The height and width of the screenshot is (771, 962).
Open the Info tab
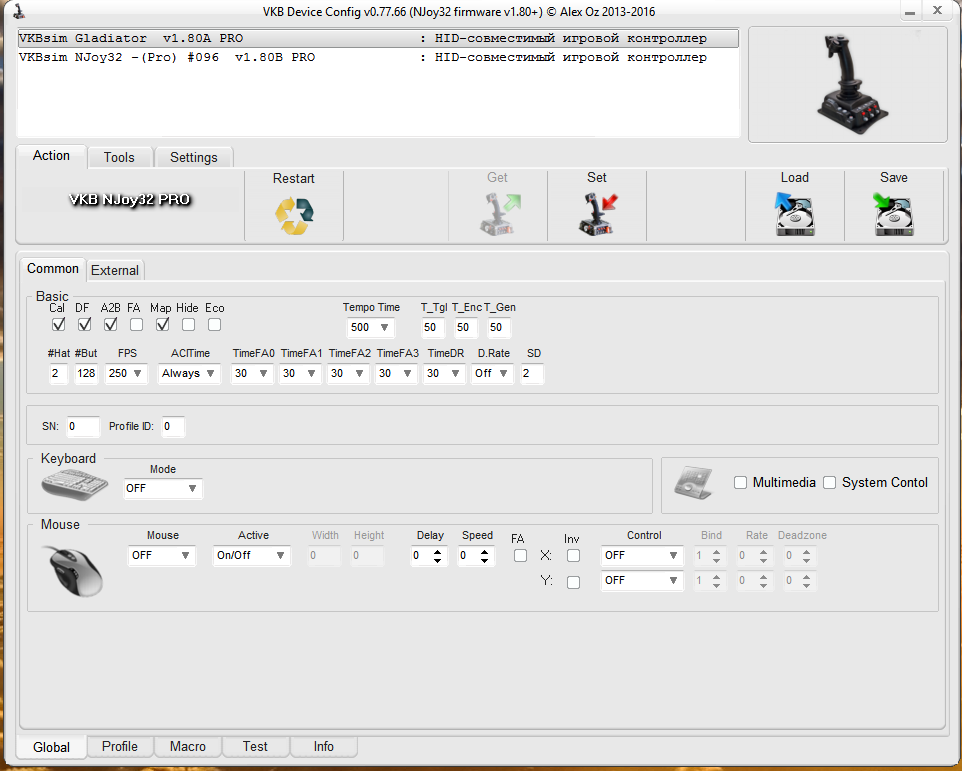point(323,746)
